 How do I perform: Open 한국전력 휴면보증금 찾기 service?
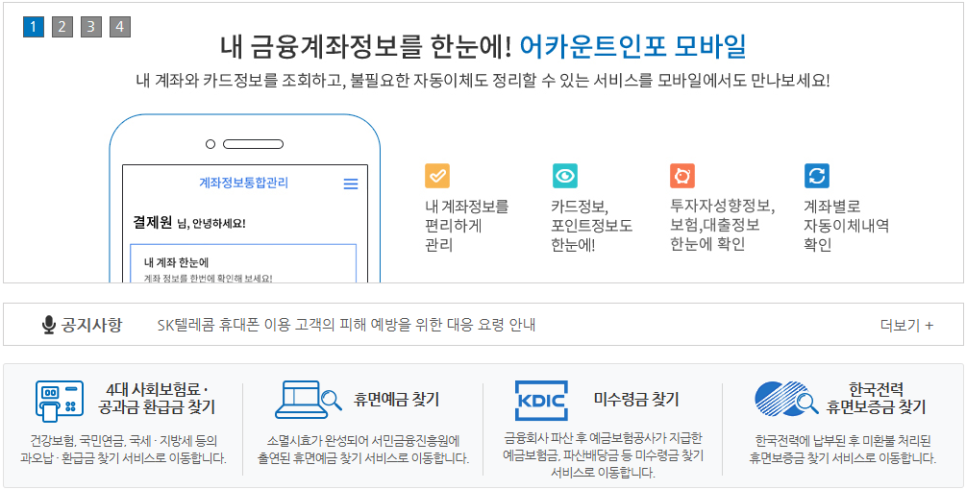click(876, 399)
